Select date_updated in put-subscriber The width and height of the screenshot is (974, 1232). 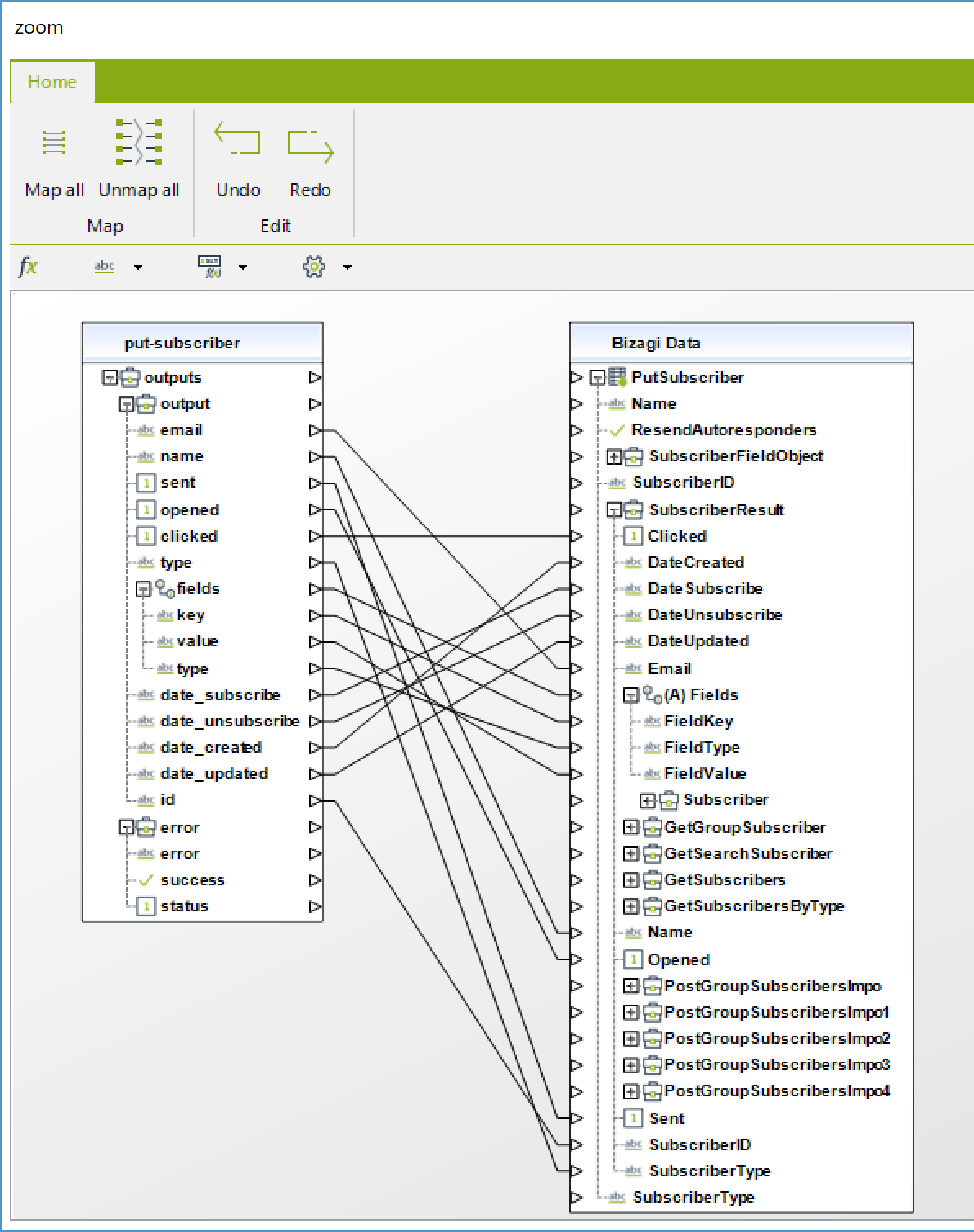click(214, 774)
